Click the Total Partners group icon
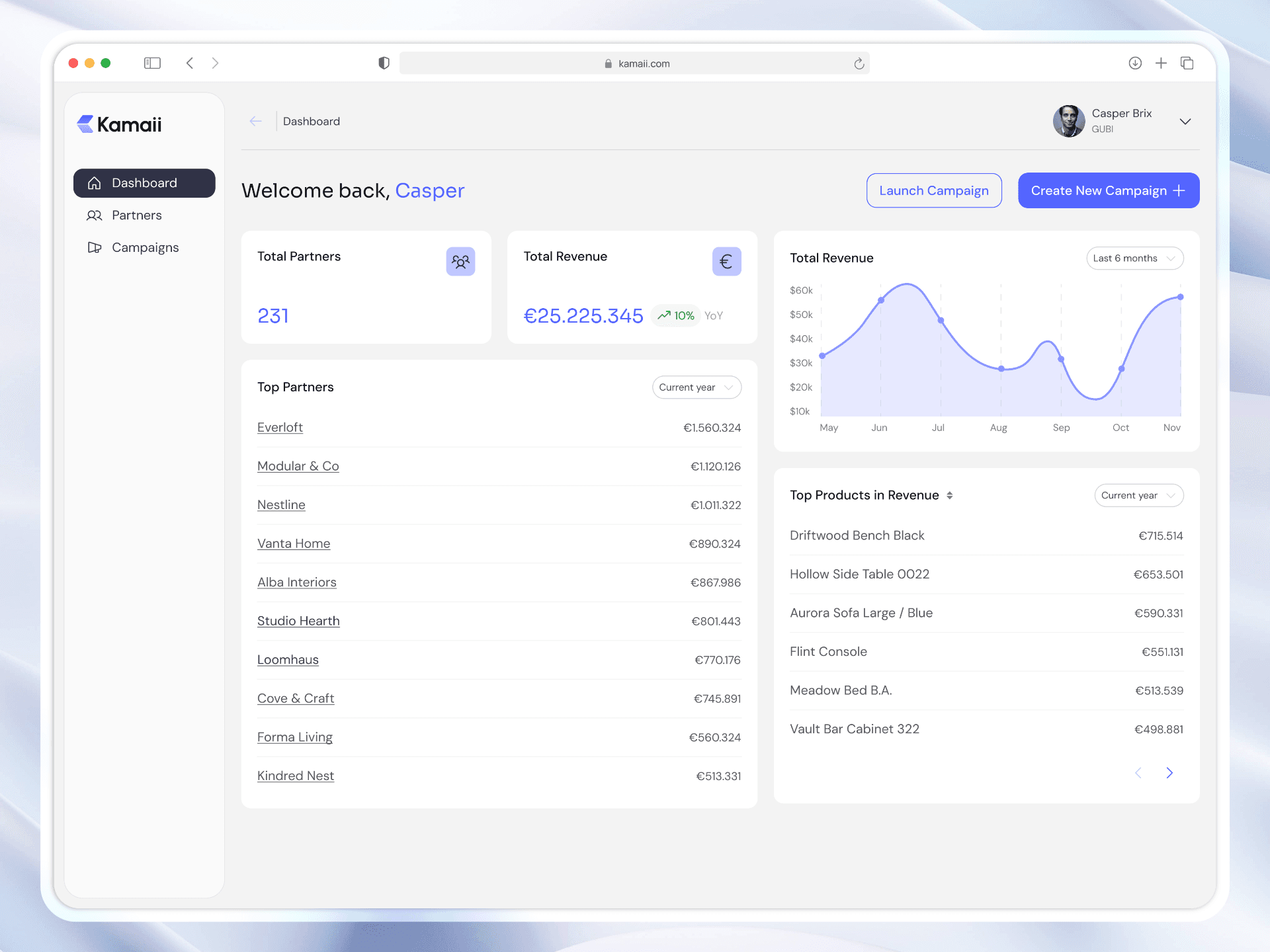1270x952 pixels. coord(460,262)
